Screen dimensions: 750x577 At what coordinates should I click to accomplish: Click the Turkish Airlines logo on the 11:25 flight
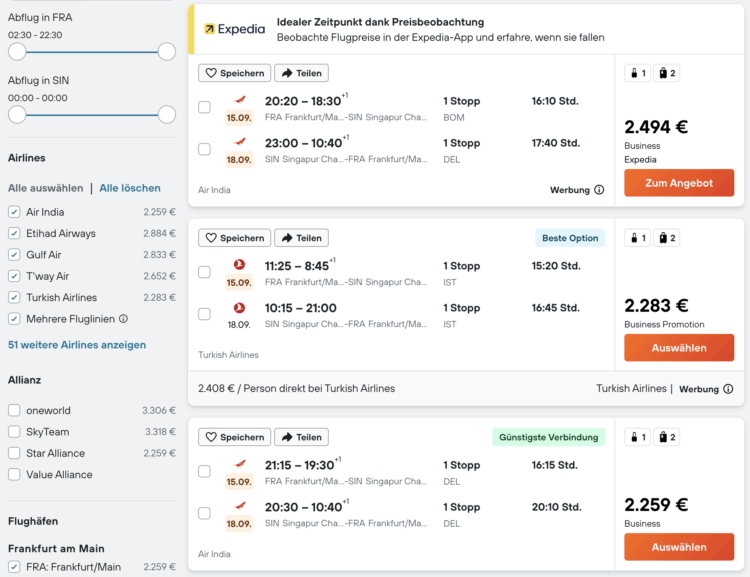[x=239, y=265]
